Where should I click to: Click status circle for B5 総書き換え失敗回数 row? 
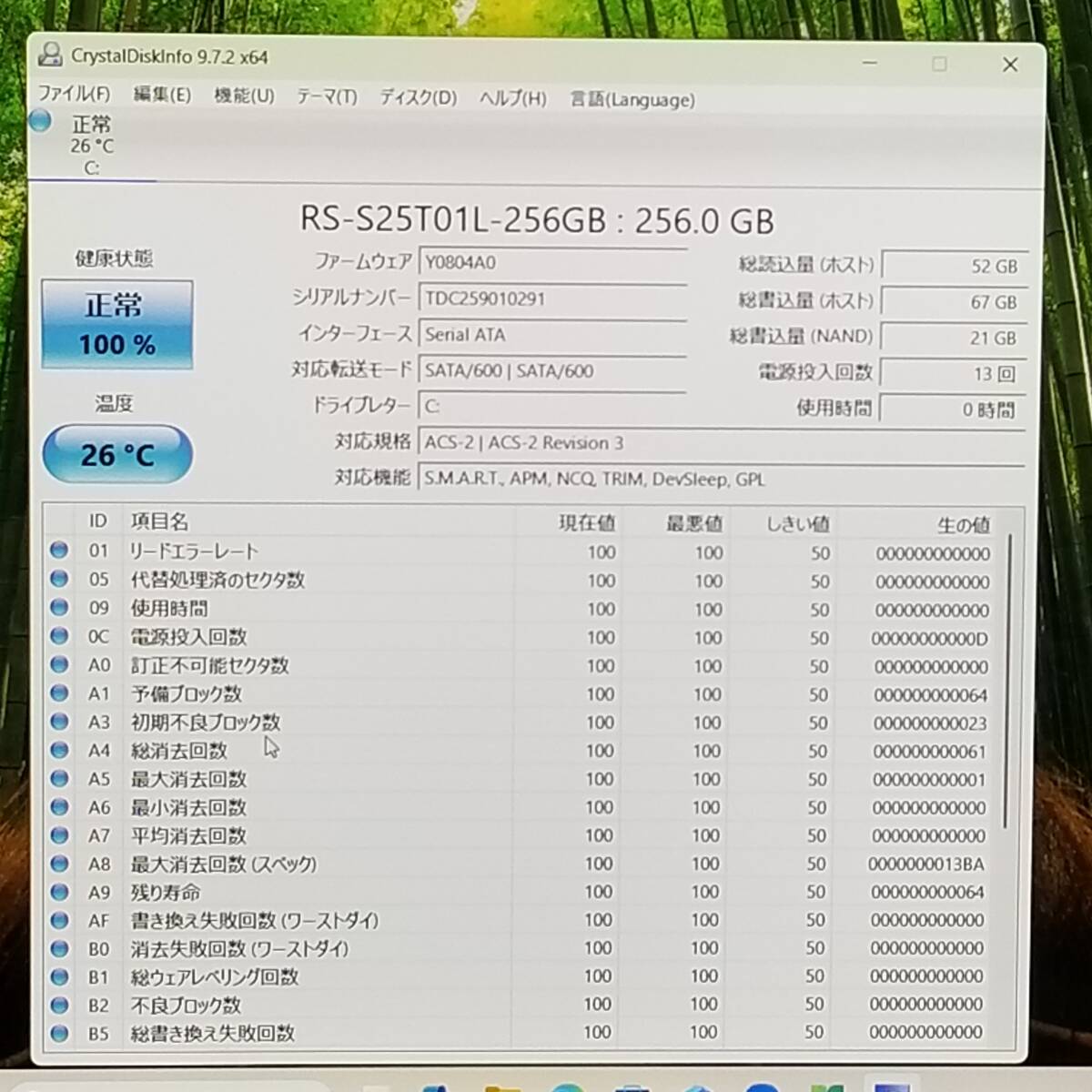click(59, 1033)
